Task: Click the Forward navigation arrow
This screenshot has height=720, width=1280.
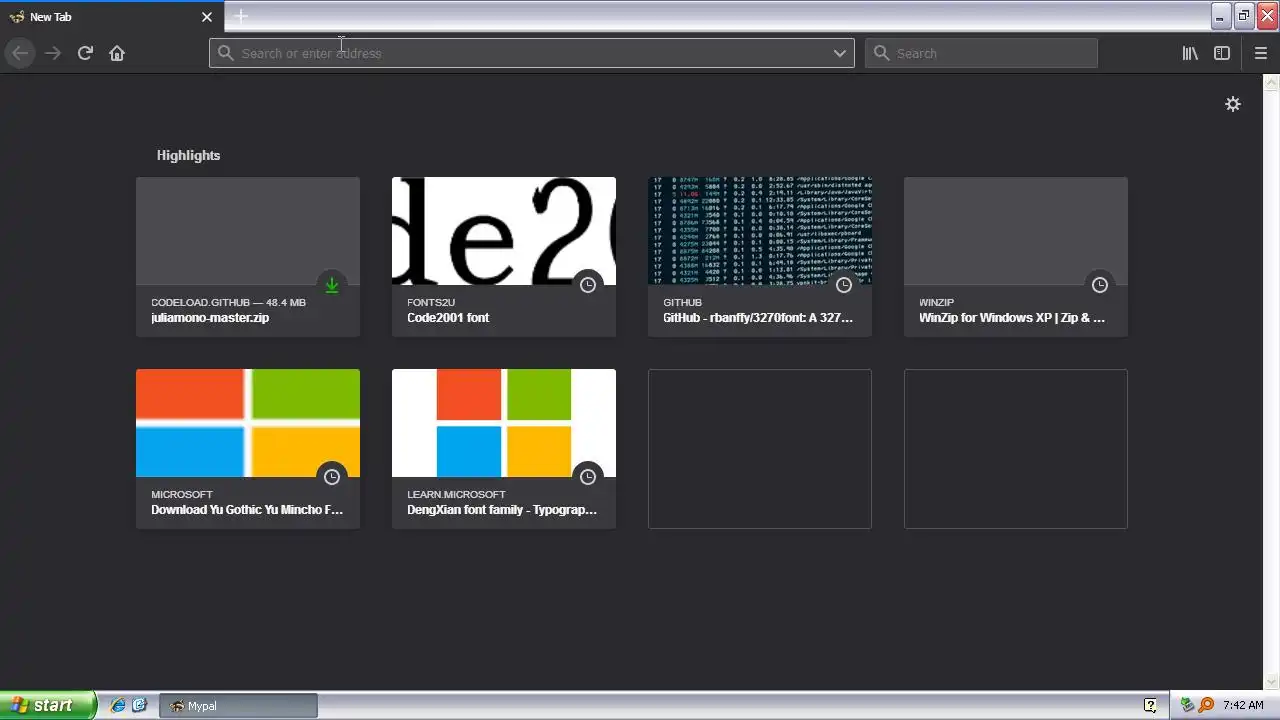Action: 53,53
